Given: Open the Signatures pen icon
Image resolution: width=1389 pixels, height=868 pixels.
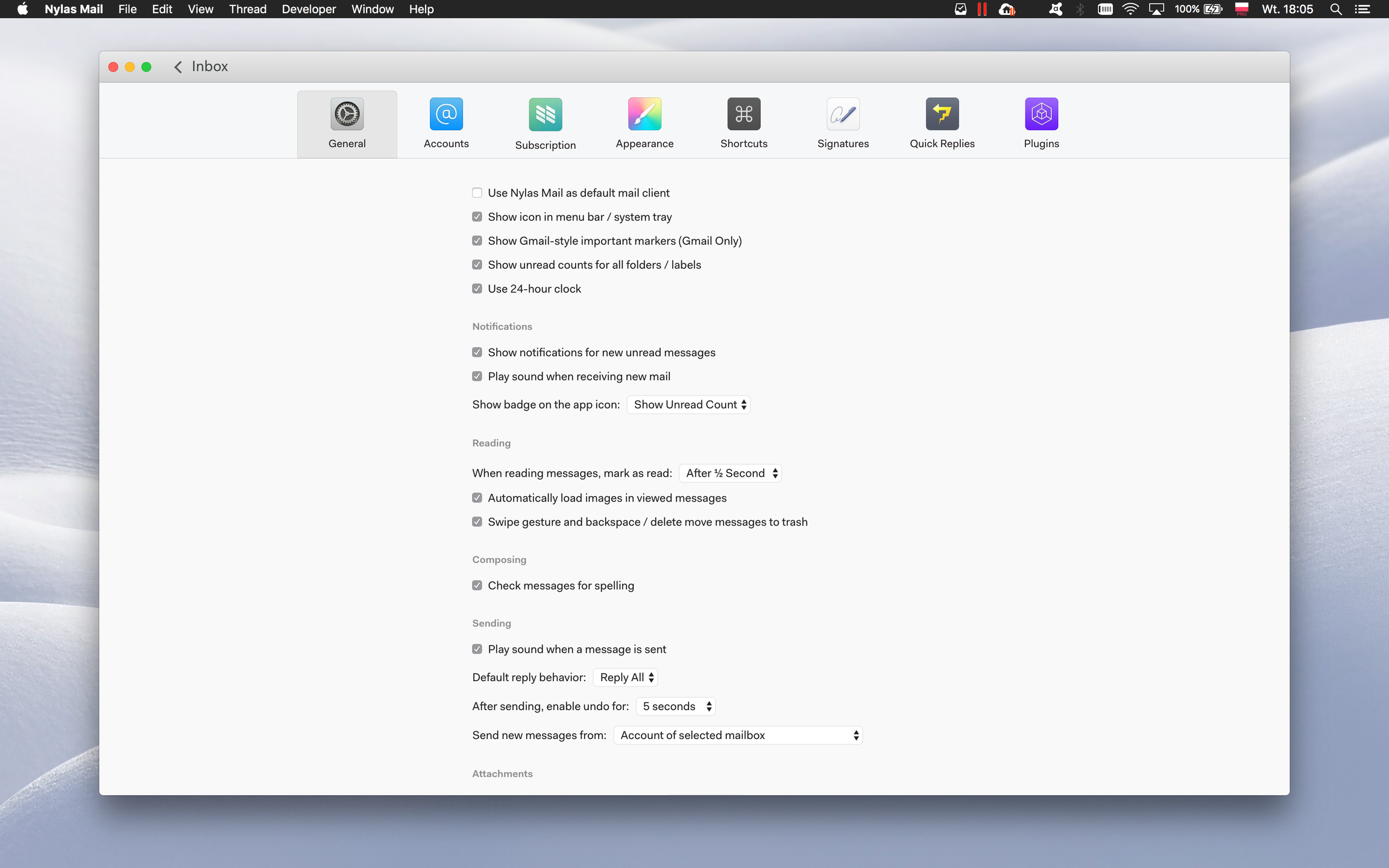Looking at the screenshot, I should click(843, 114).
